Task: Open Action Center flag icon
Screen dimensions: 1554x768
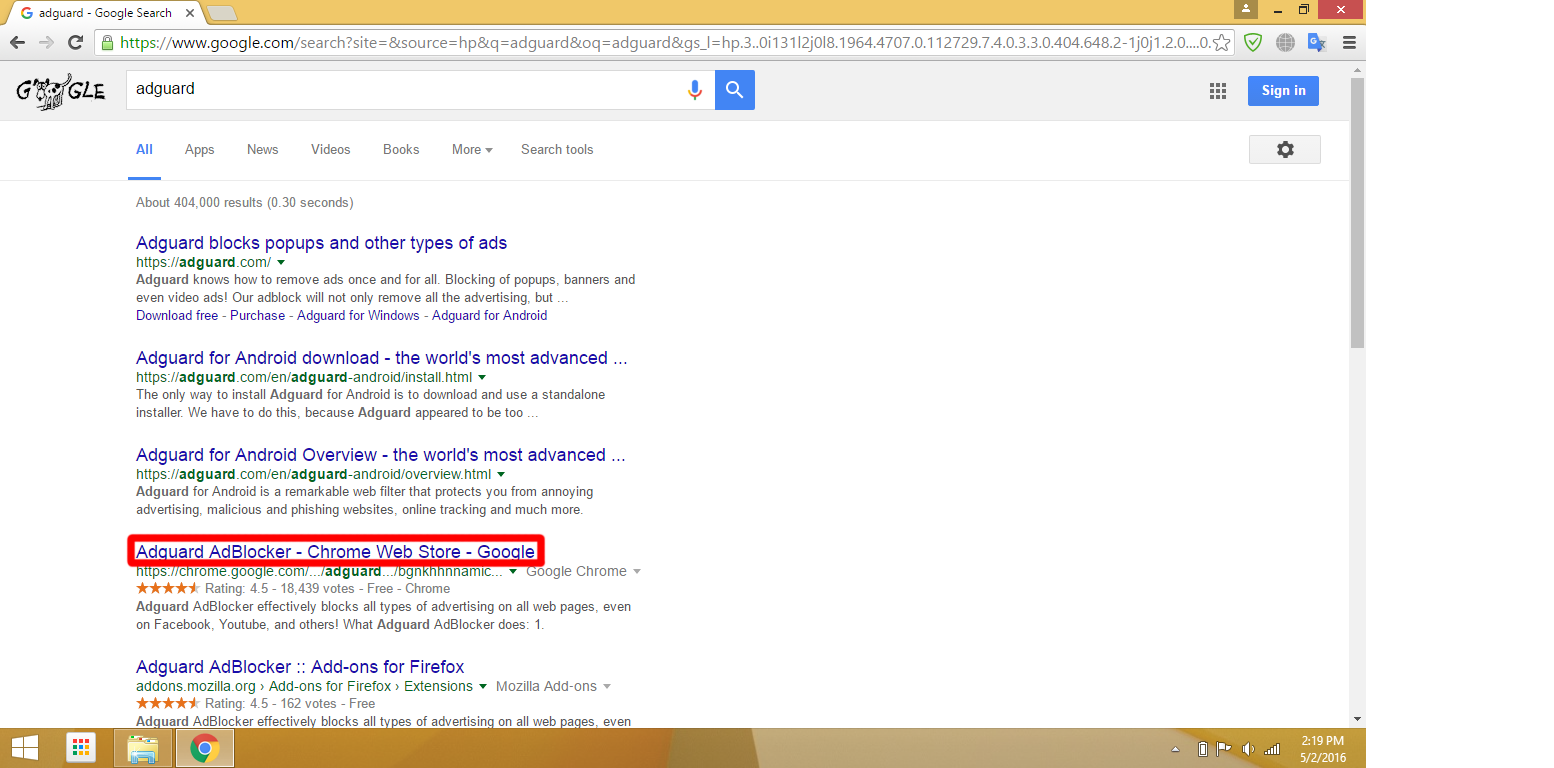Action: 1225,749
